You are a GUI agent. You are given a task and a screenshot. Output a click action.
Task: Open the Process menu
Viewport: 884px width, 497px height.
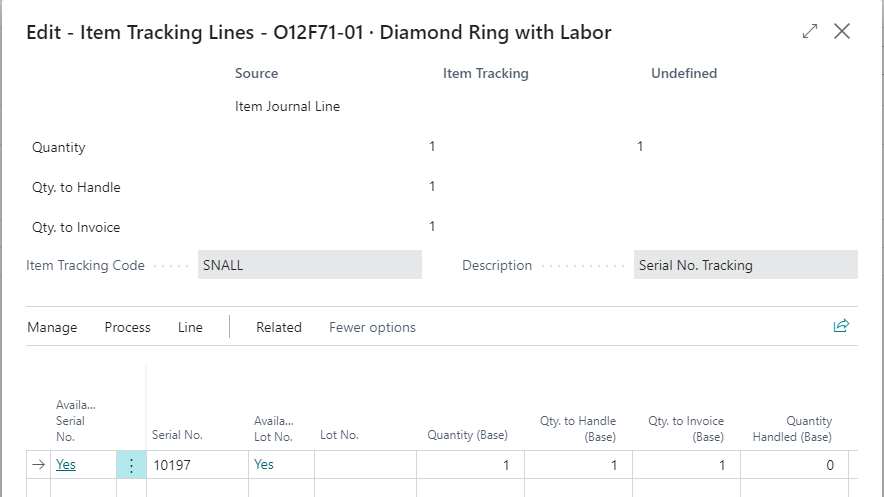point(127,327)
